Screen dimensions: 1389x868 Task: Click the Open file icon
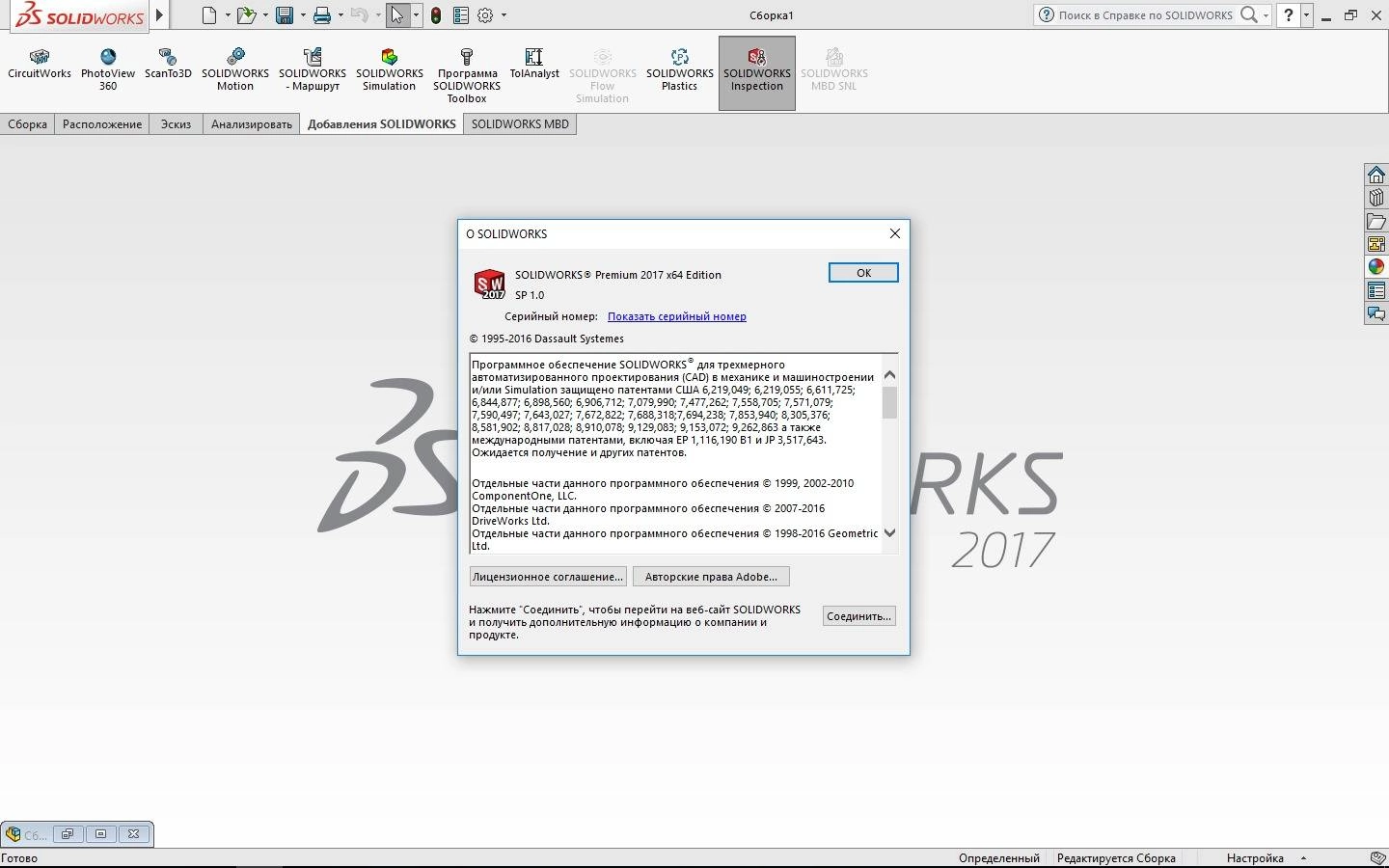[247, 15]
